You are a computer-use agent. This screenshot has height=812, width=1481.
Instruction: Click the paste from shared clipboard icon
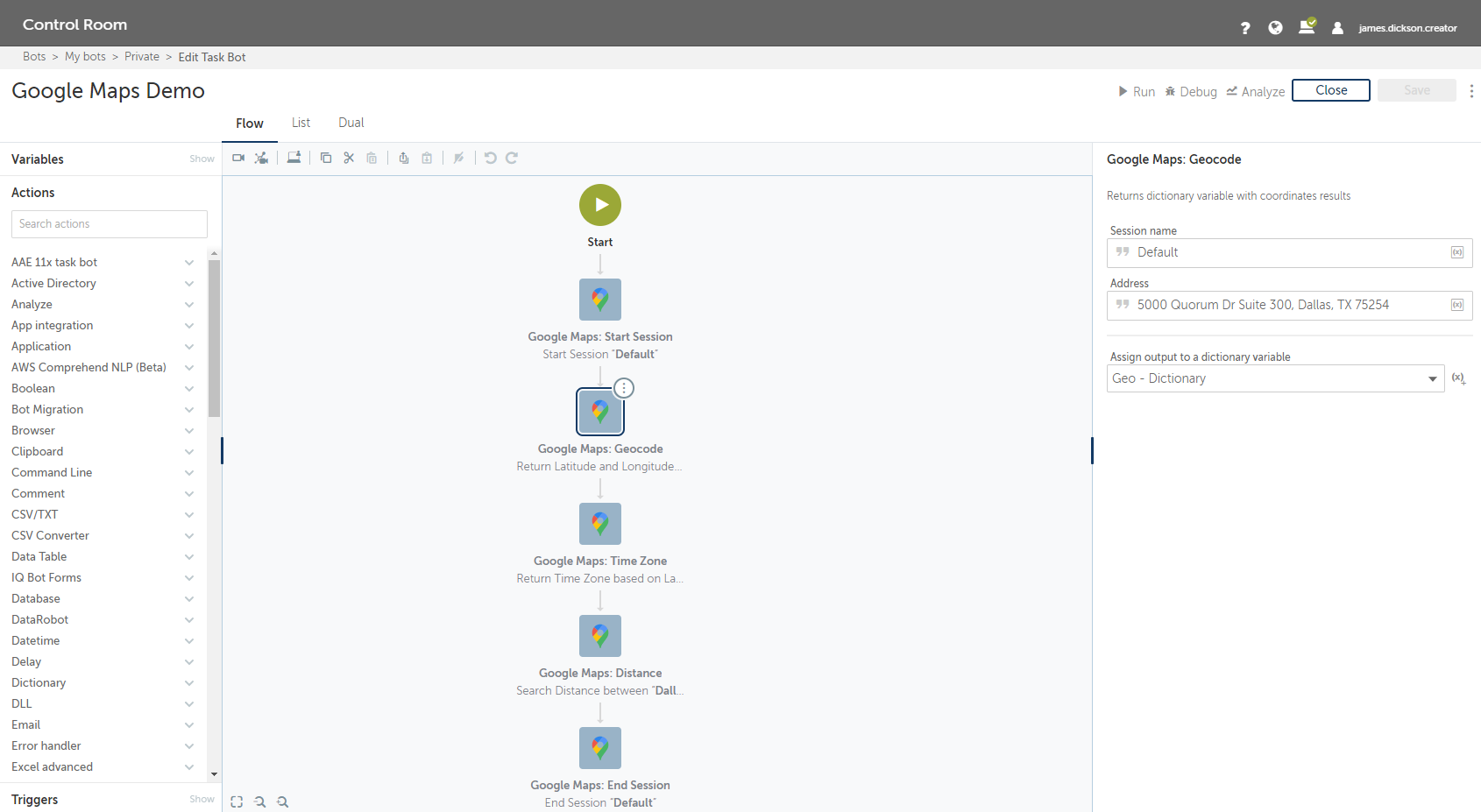(x=427, y=158)
